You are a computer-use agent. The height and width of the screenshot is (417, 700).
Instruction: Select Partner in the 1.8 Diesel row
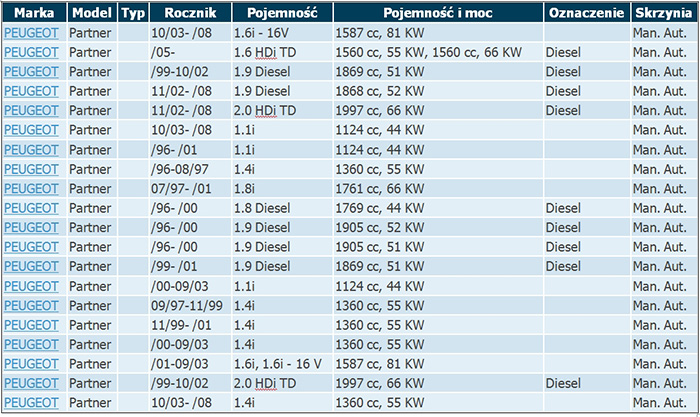[x=90, y=208]
